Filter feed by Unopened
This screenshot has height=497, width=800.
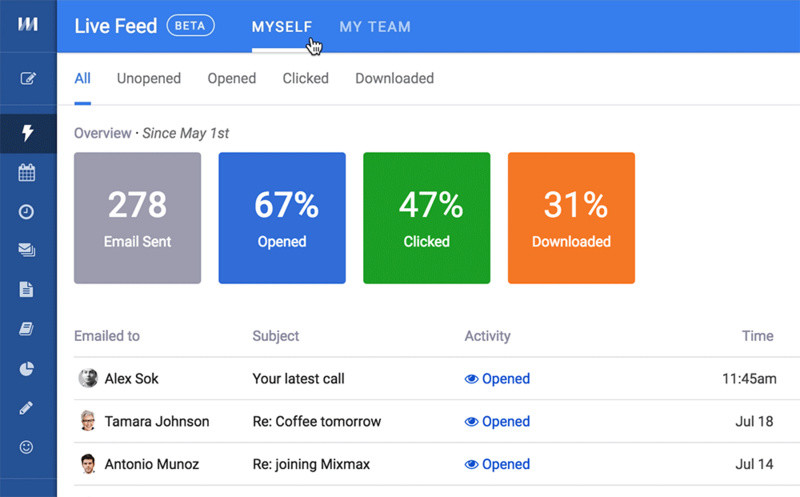click(149, 78)
